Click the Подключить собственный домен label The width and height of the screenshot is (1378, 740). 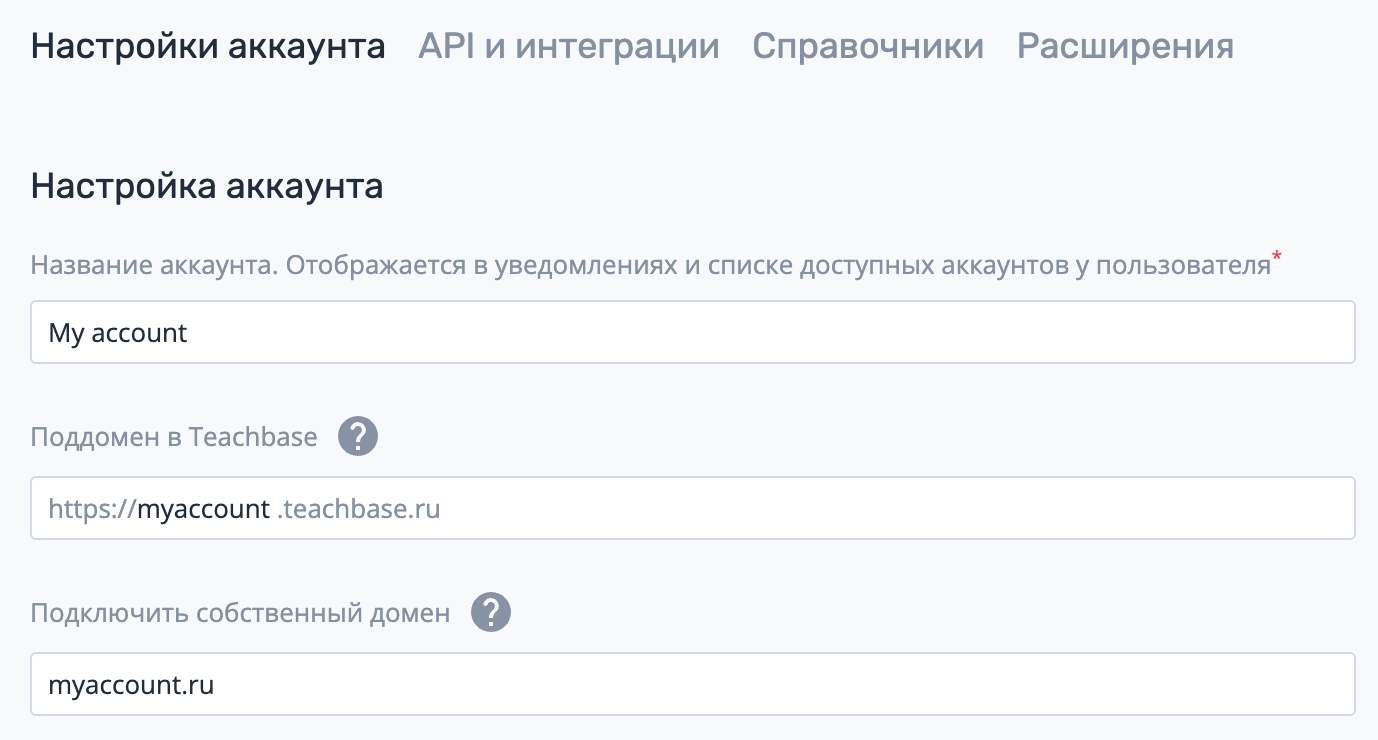tap(241, 613)
